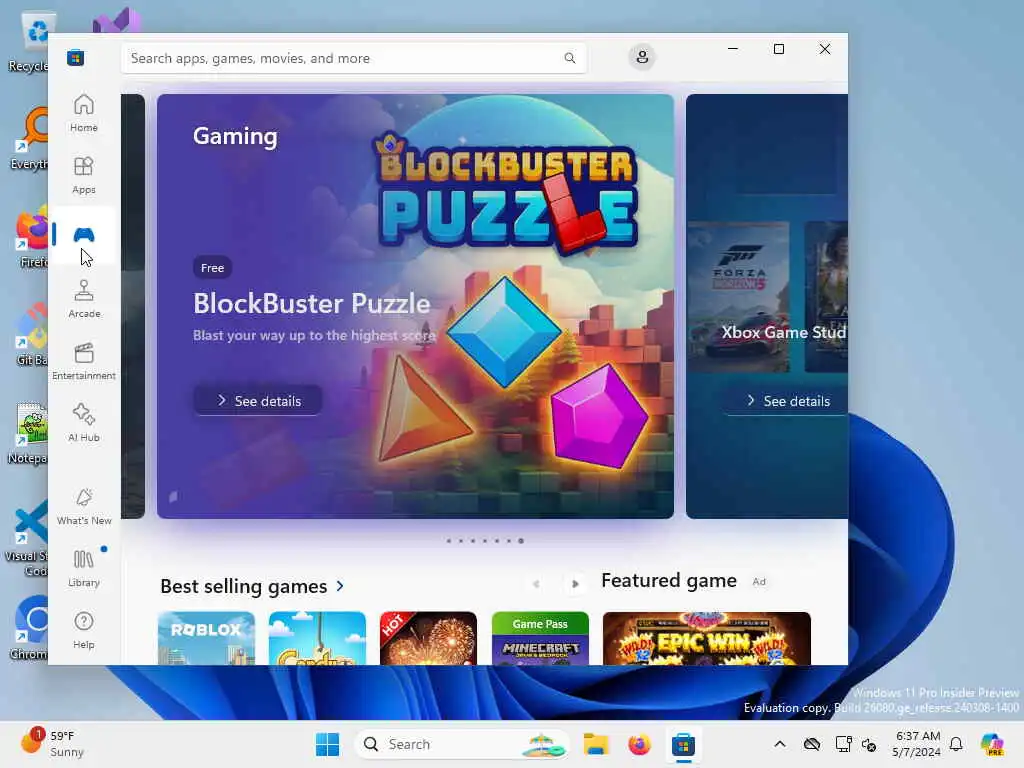Viewport: 1024px width, 768px height.
Task: See details for BlockBuster Puzzle
Action: 258,400
